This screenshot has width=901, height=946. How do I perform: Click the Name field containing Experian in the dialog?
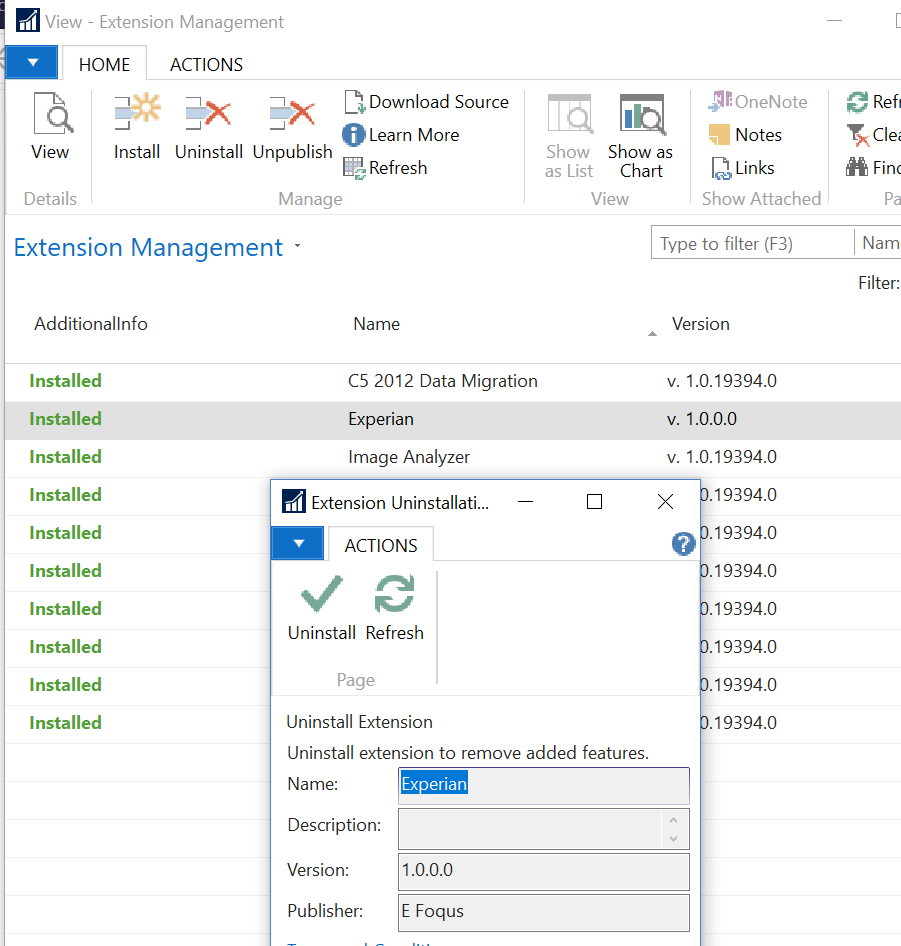(543, 784)
